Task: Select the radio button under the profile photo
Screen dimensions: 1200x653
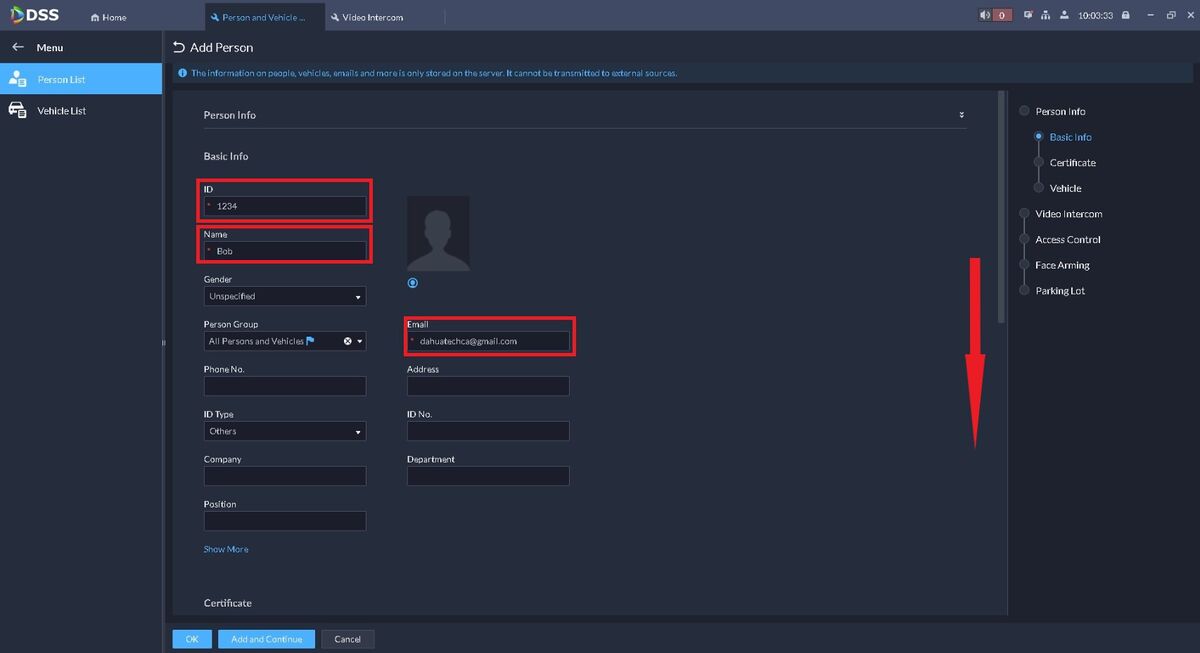Action: pos(413,283)
